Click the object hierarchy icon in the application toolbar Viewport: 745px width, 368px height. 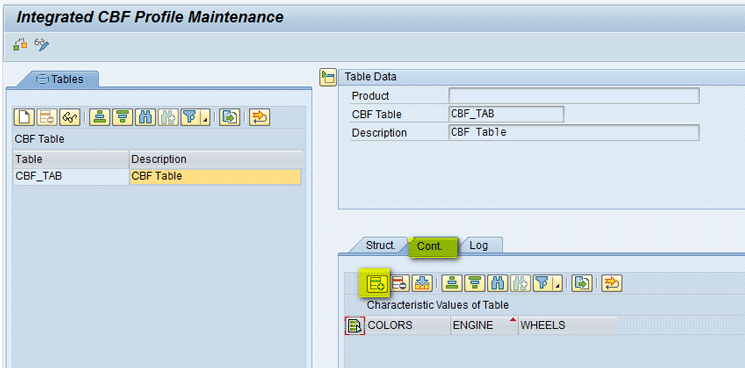[x=20, y=45]
